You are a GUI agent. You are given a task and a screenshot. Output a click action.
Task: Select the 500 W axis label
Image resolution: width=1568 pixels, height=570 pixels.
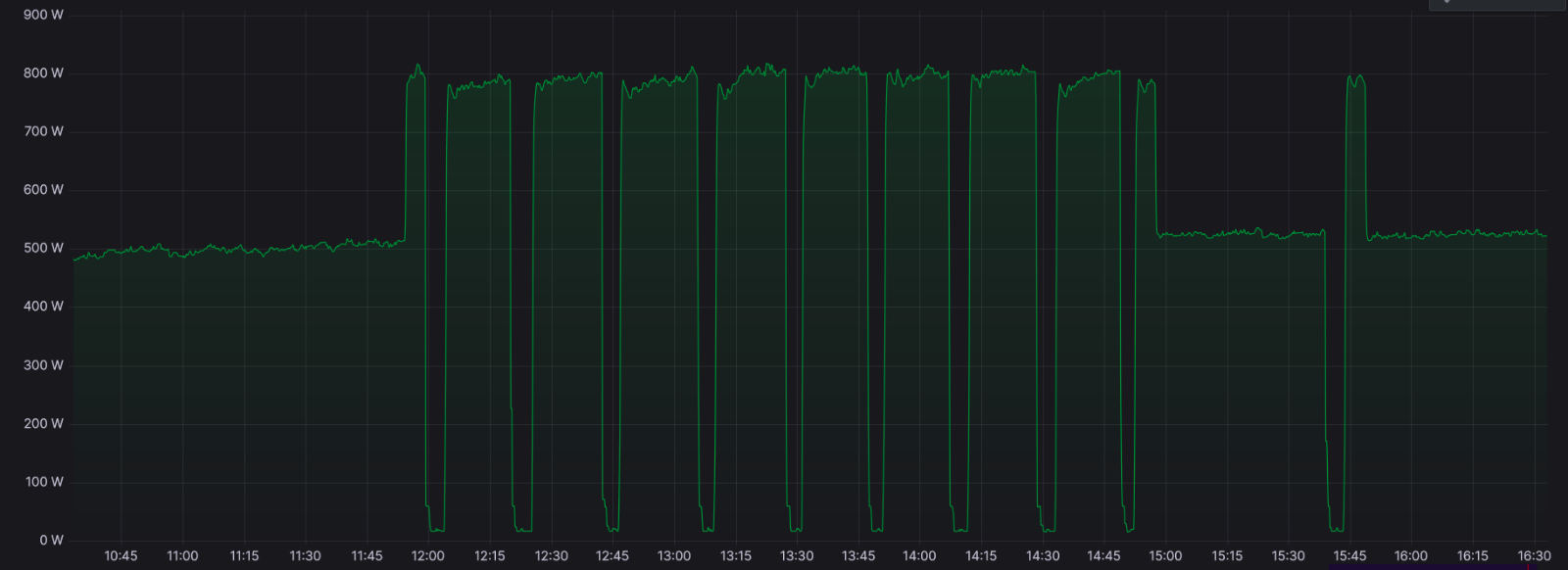(x=43, y=248)
